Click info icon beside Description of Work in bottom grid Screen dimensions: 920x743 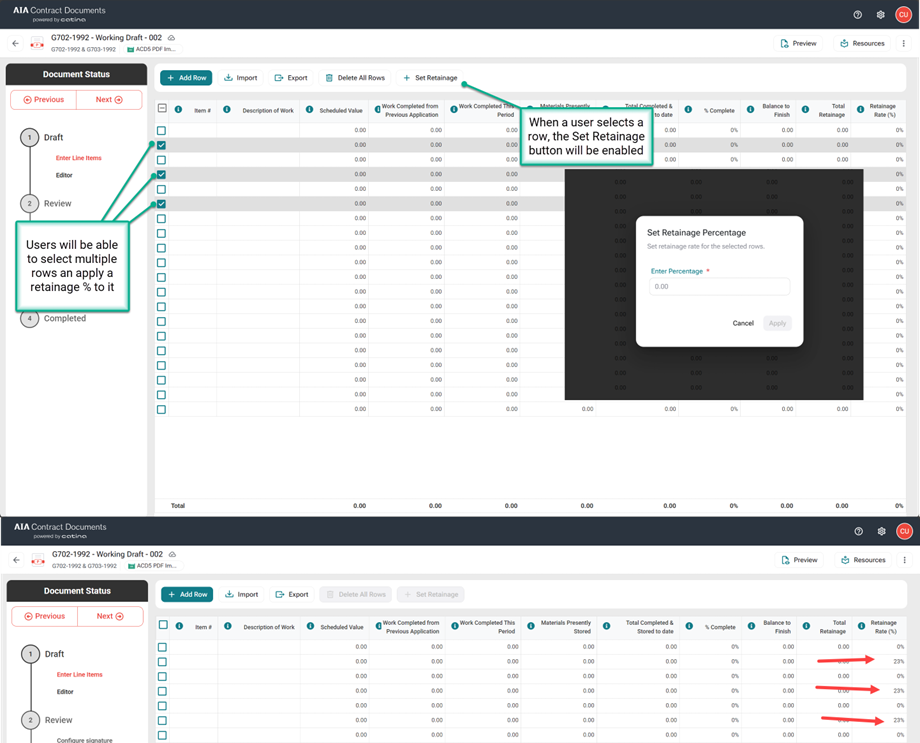tap(228, 627)
